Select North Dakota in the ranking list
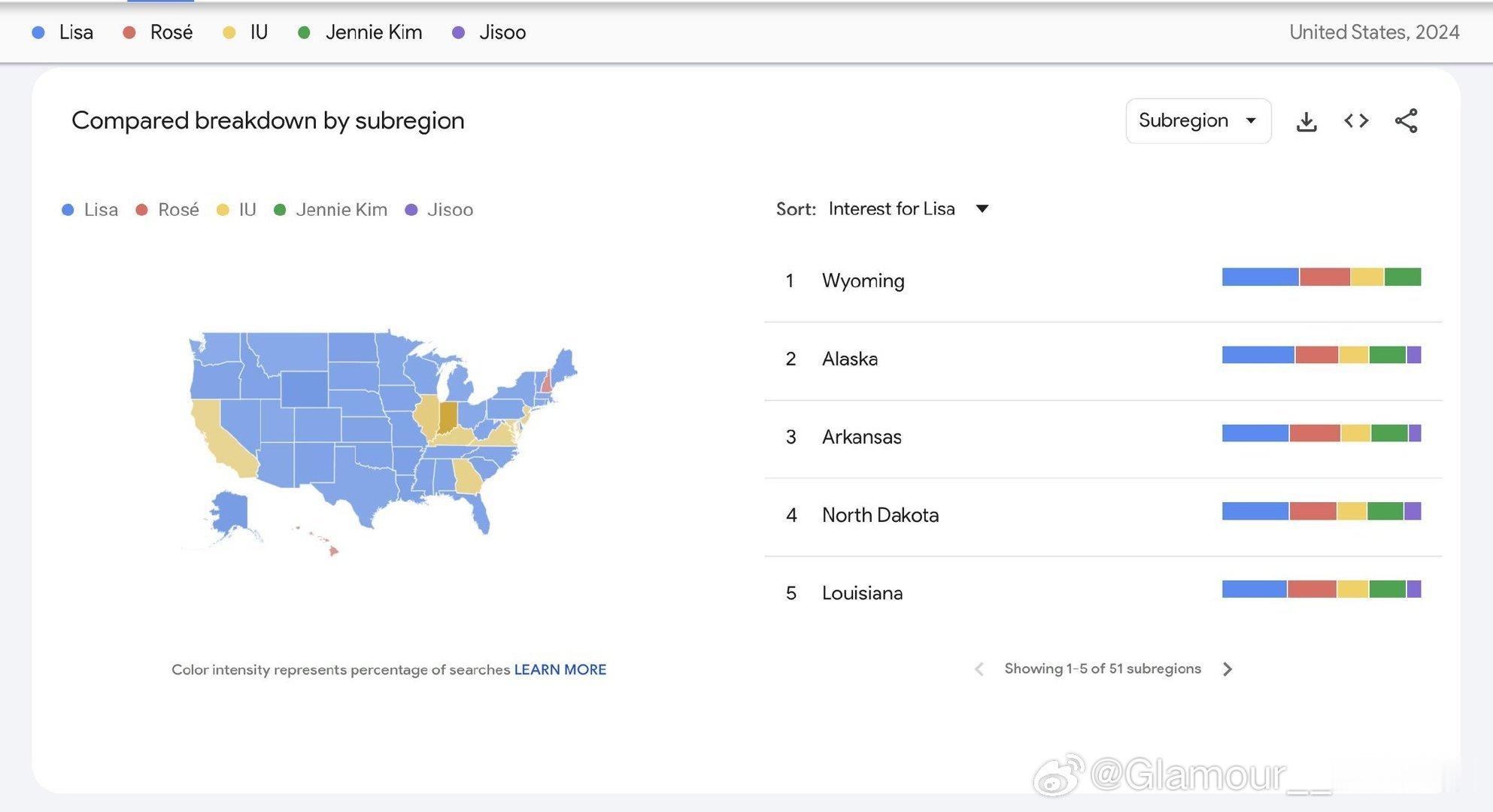This screenshot has height=812, width=1493. click(x=880, y=515)
